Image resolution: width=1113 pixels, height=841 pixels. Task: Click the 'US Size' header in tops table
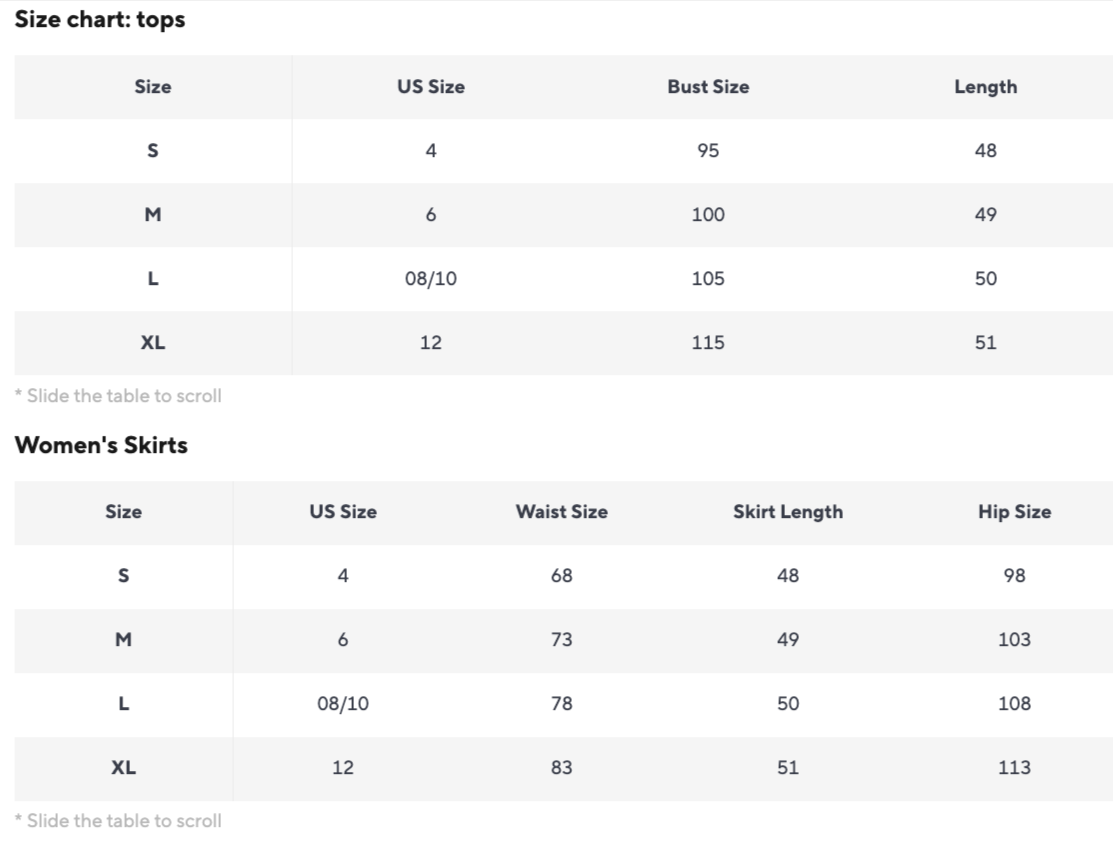tap(430, 87)
